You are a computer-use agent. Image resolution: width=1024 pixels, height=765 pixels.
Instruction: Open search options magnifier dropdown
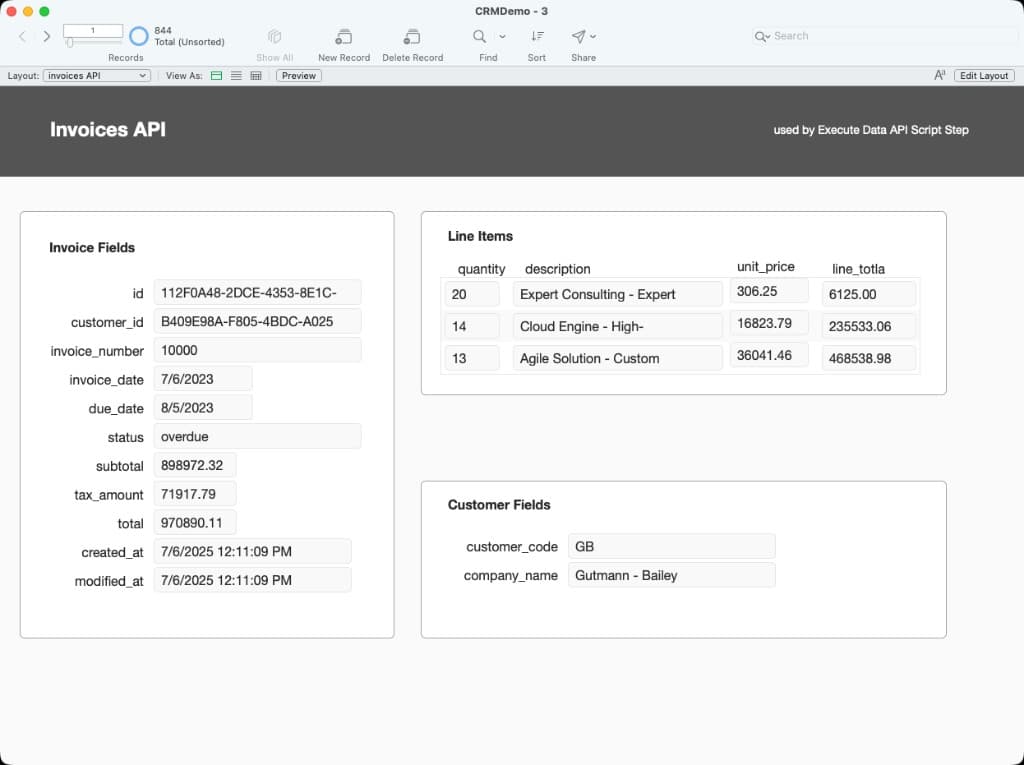(762, 37)
